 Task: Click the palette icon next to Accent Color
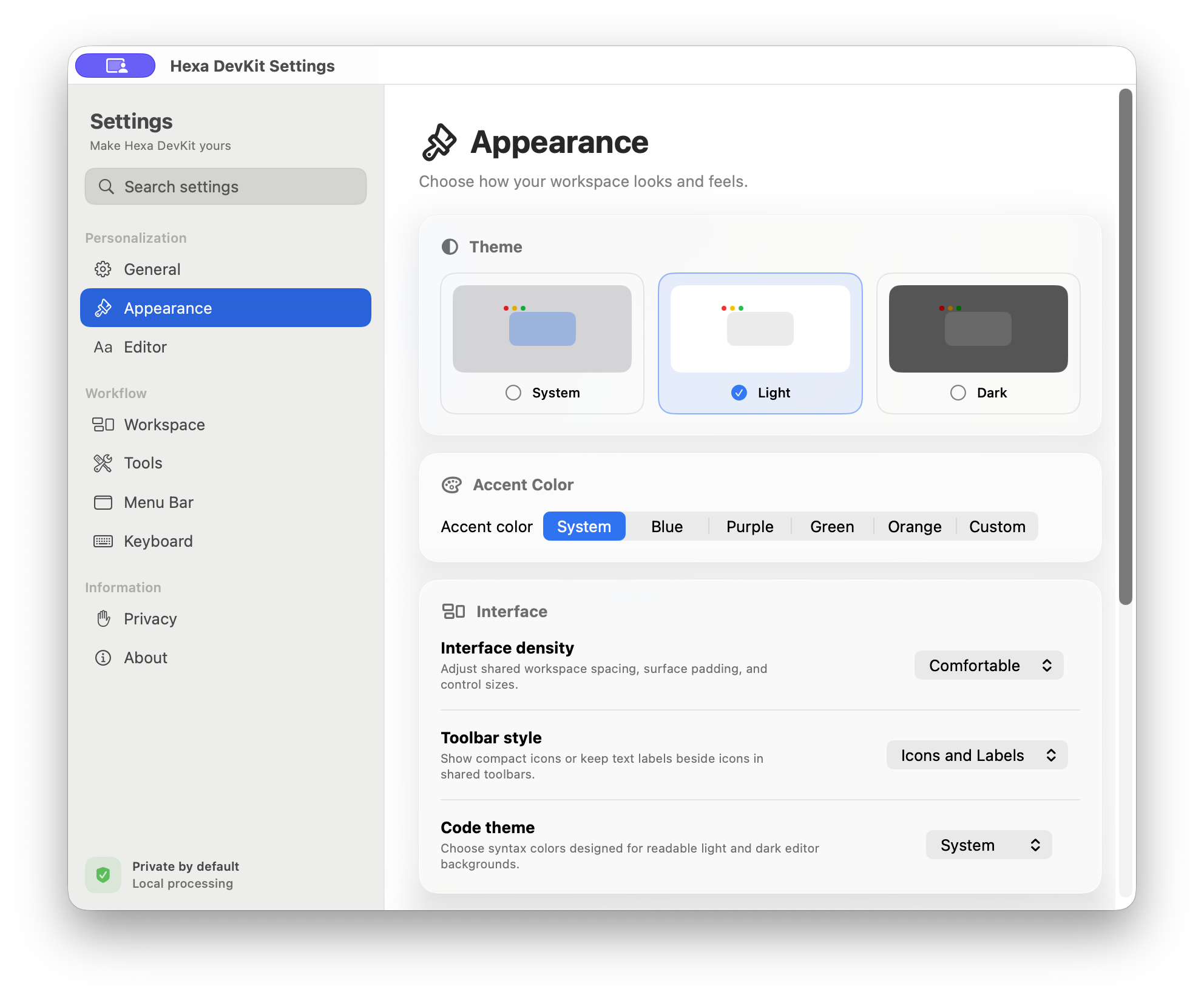pos(451,485)
